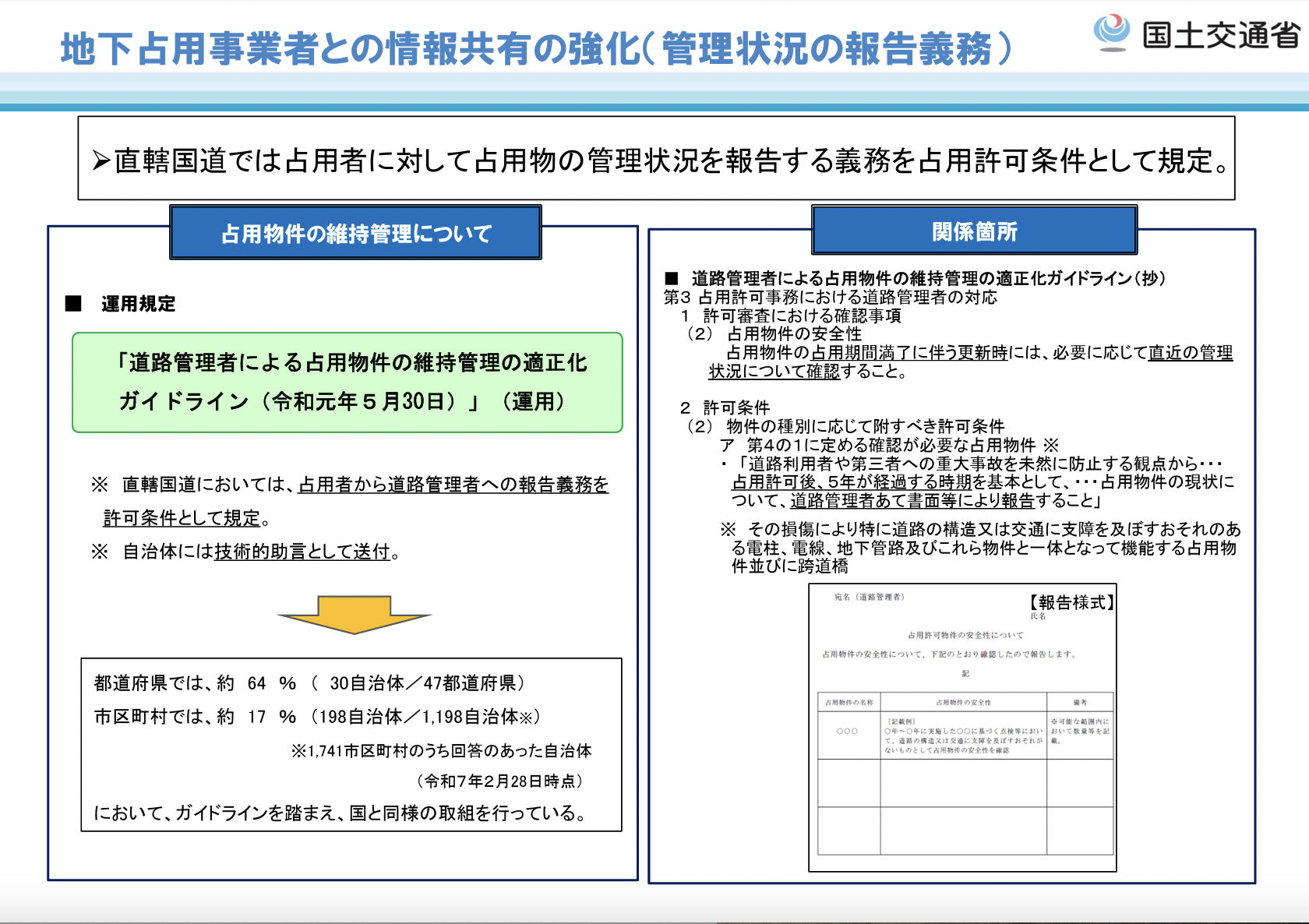This screenshot has height=924, width=1309.
Task: Click underlined text 許可条件として規定
Action: tap(182, 518)
